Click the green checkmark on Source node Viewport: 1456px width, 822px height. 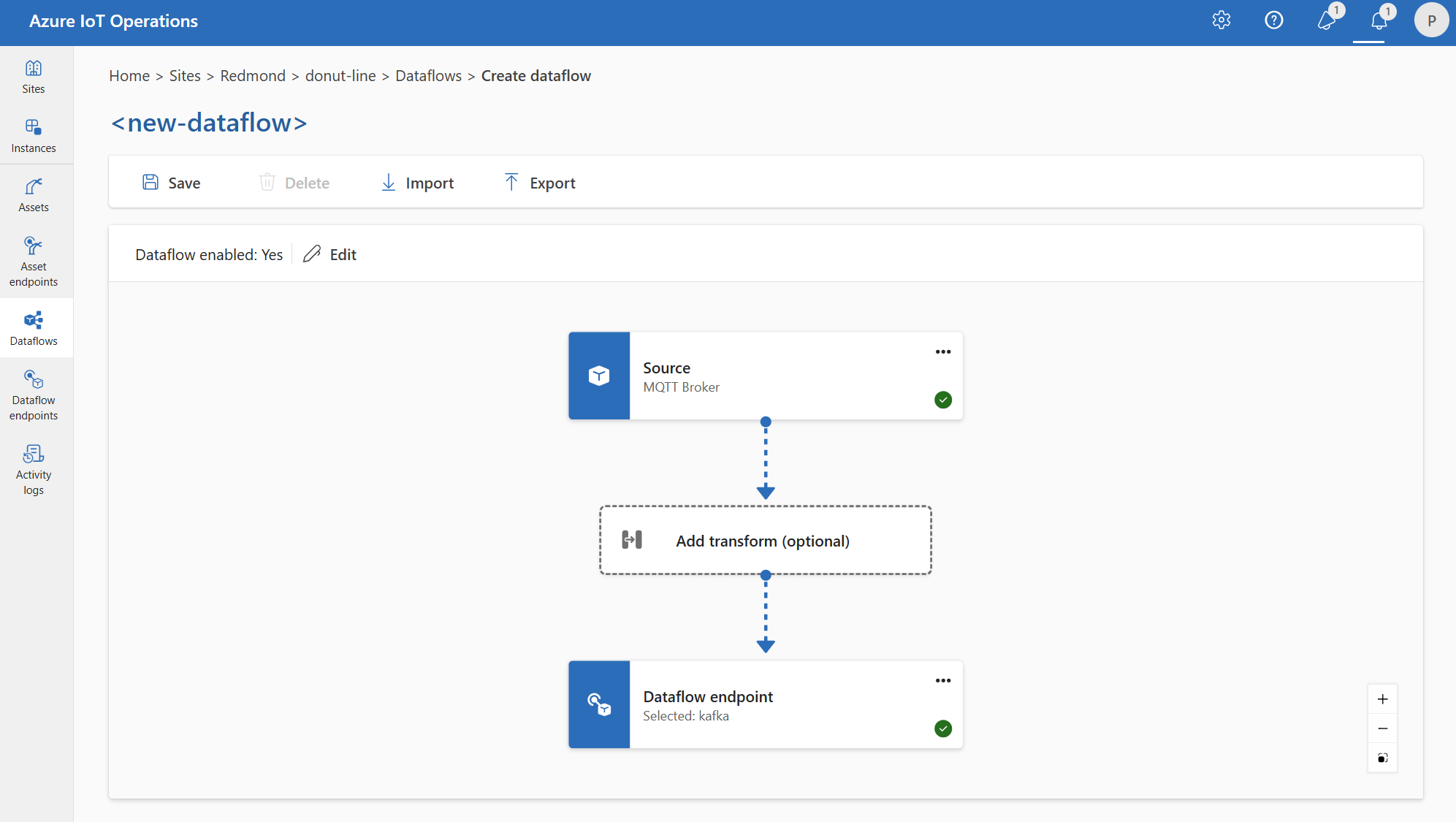coord(942,399)
